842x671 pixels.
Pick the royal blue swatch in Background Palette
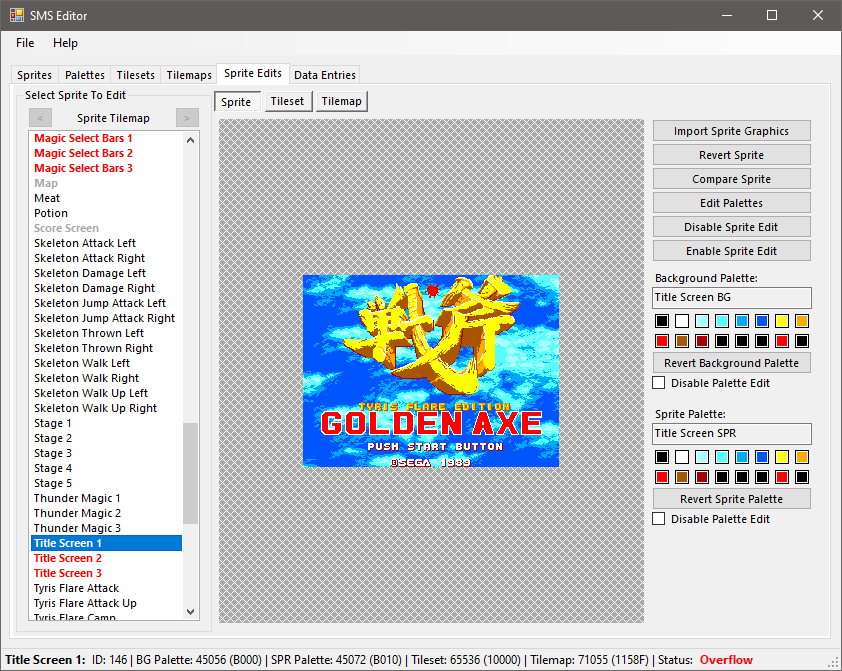[762, 321]
